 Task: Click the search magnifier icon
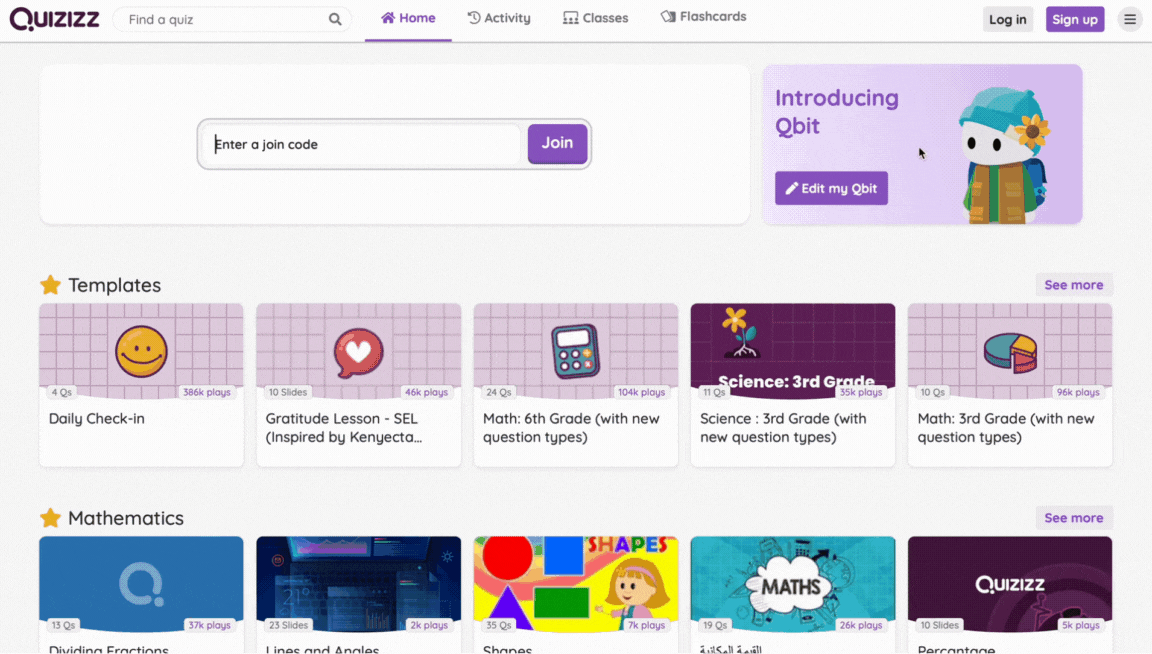(x=335, y=19)
